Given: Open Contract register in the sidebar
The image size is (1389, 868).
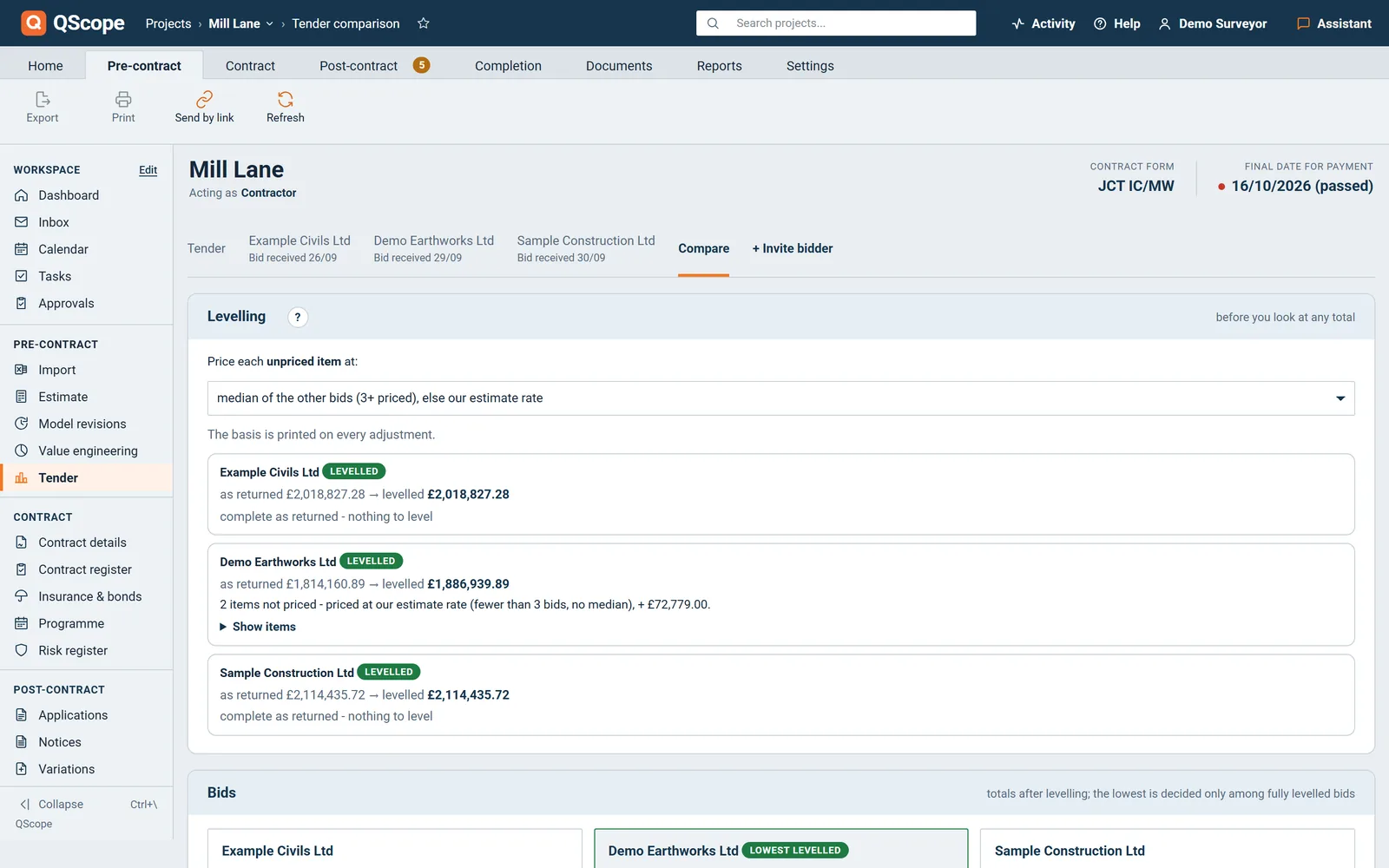Looking at the screenshot, I should coord(87,569).
